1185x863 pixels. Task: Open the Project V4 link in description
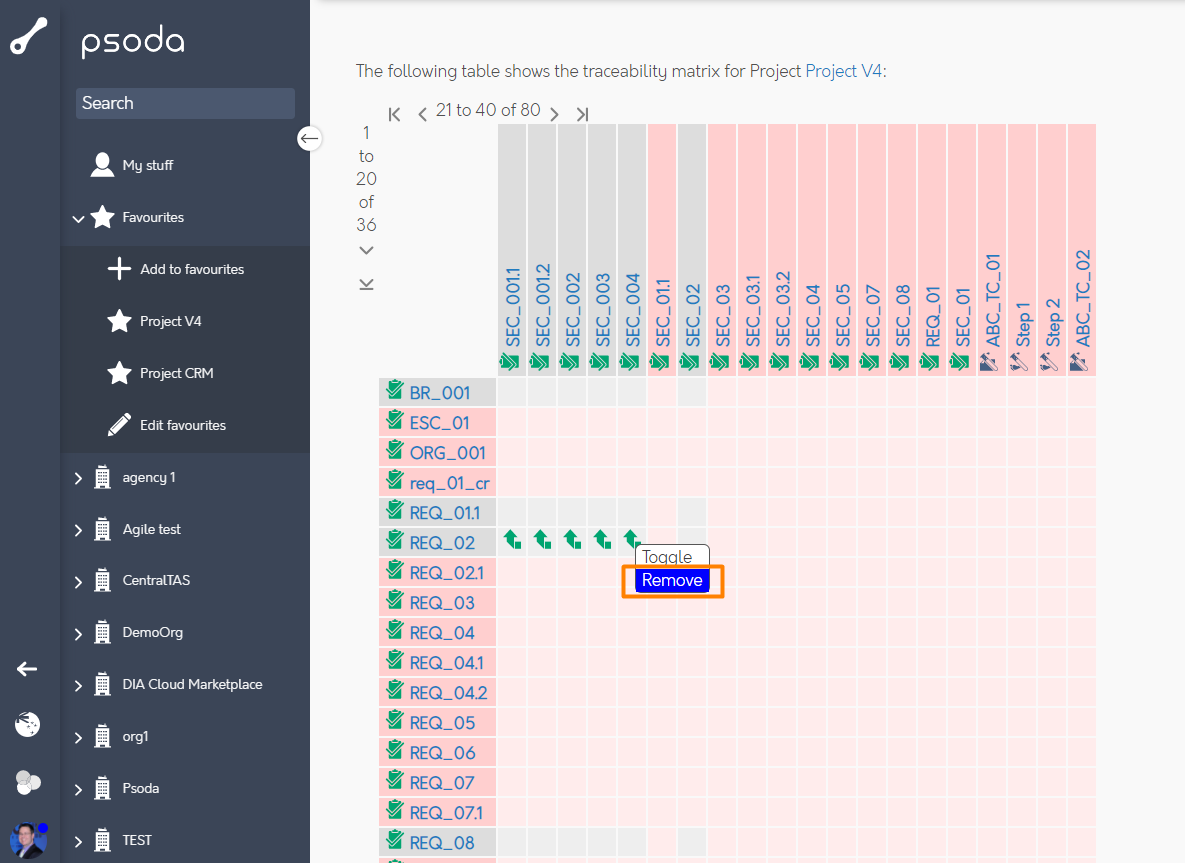(843, 71)
